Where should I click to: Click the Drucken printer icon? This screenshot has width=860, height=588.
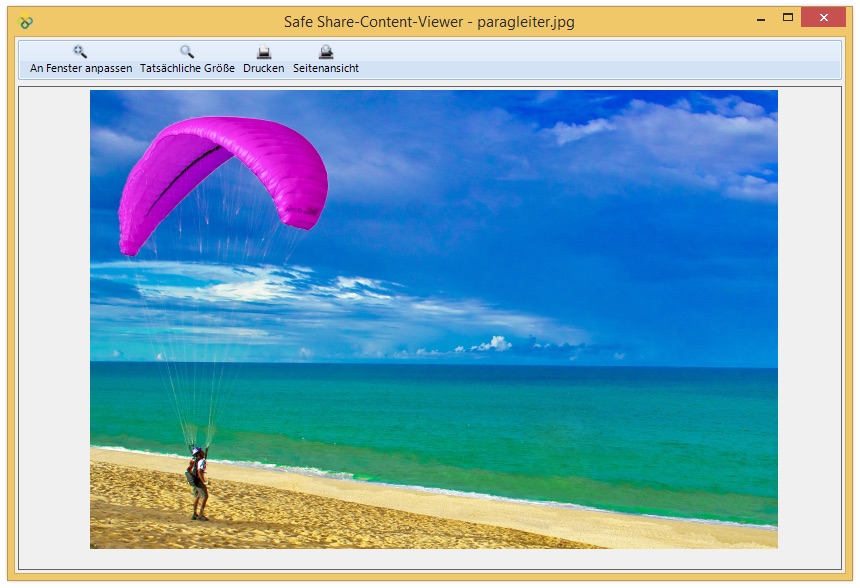coord(264,52)
